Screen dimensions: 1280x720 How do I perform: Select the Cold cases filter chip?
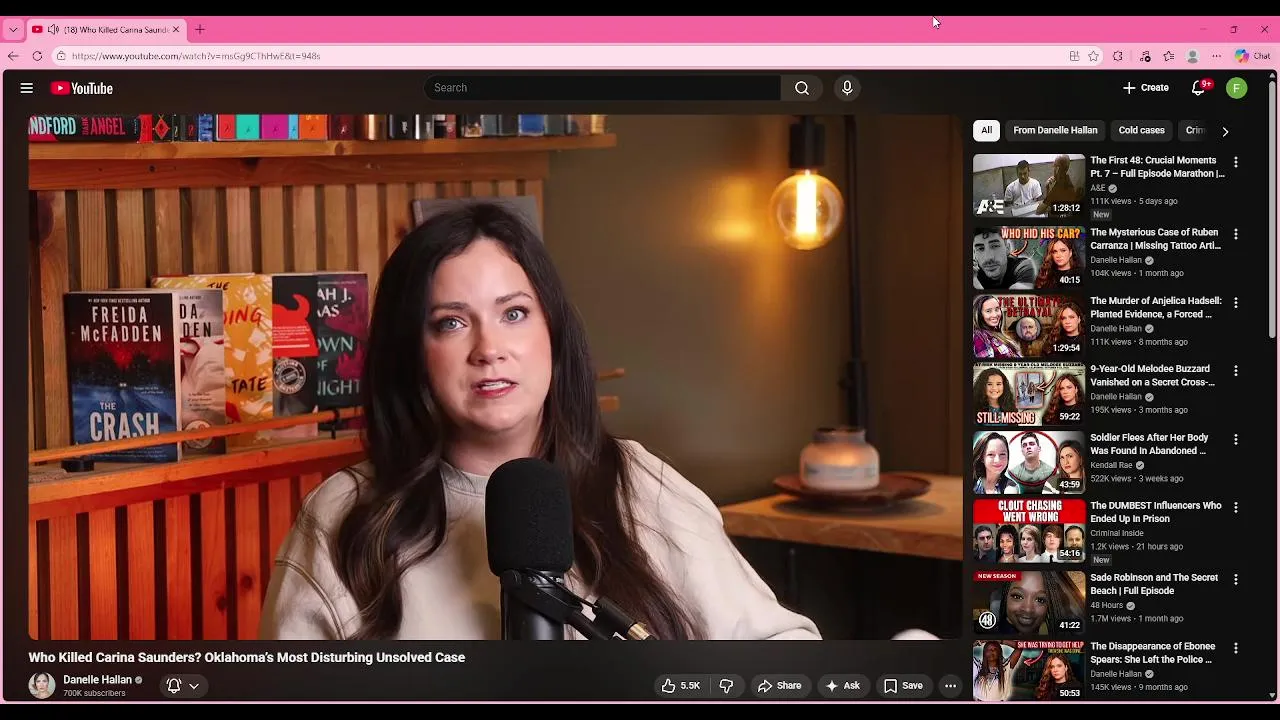[1141, 130]
